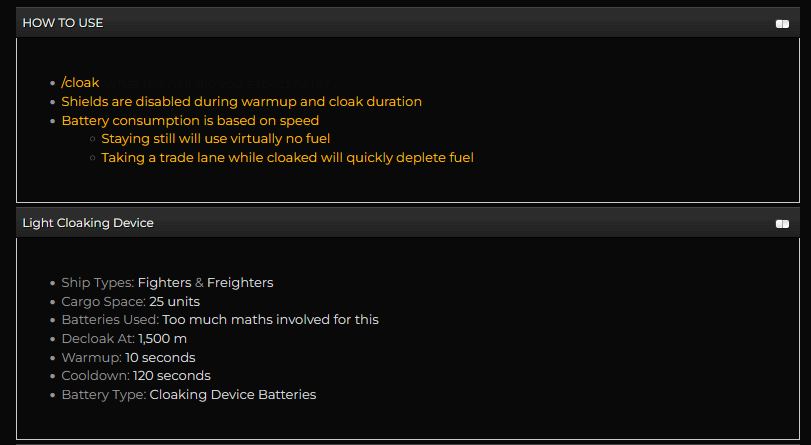Click the Cargo Space 25 units value
Screen dimensions: 811x445
coord(174,302)
